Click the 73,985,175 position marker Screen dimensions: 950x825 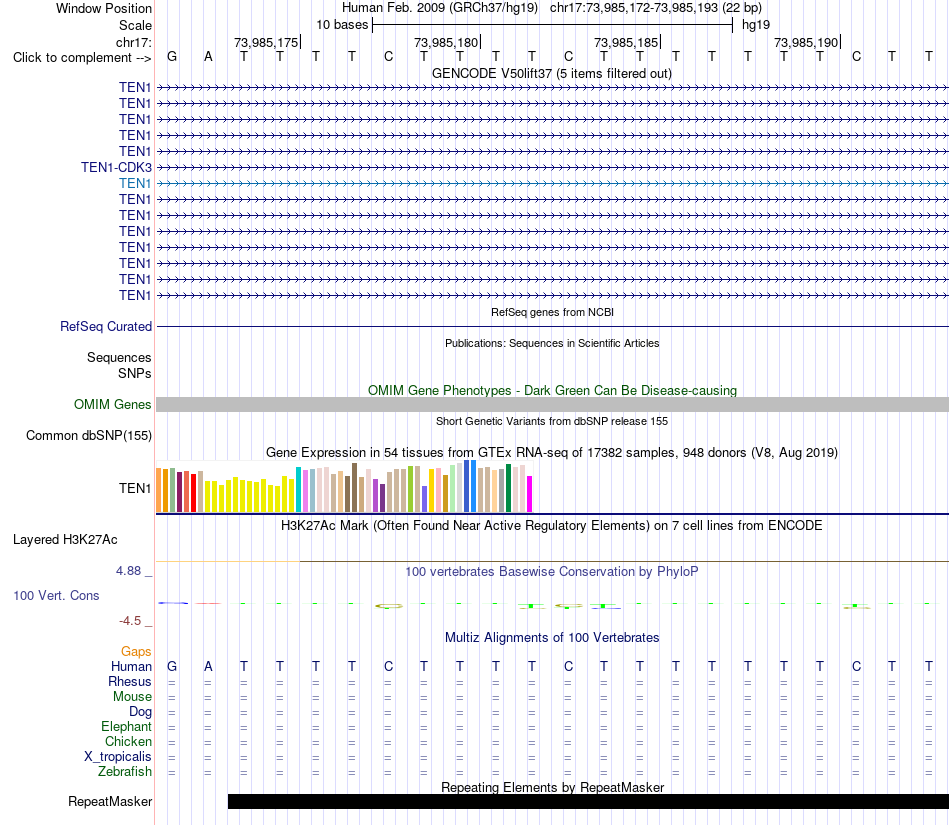click(267, 42)
